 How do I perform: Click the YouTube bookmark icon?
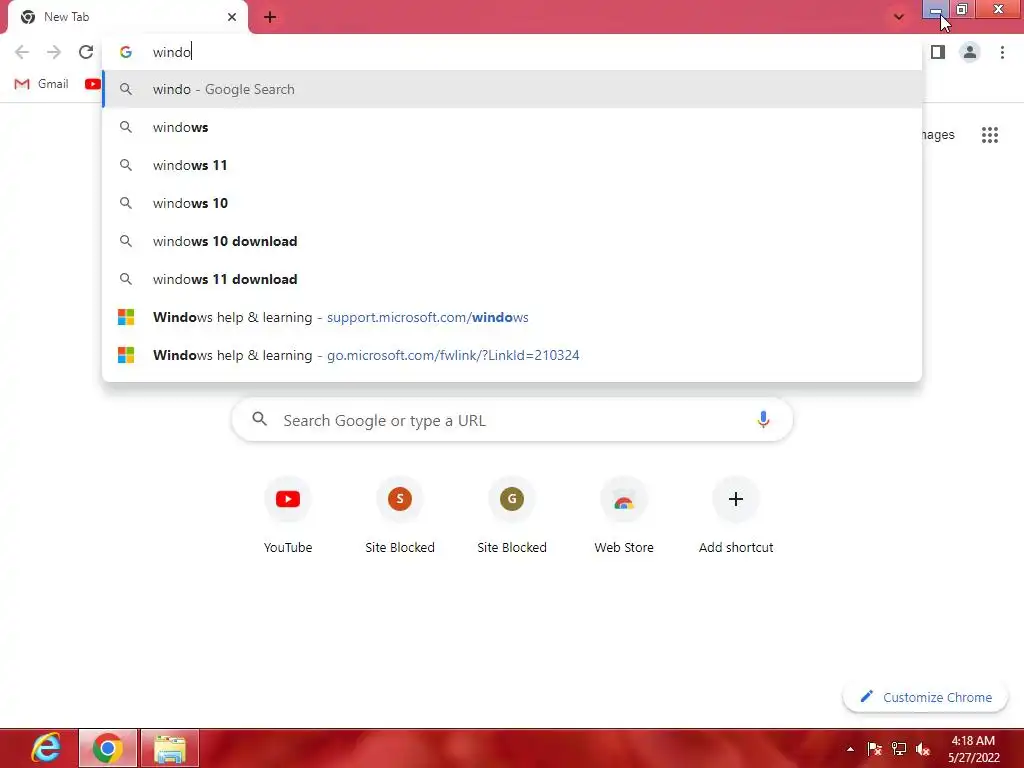[93, 84]
